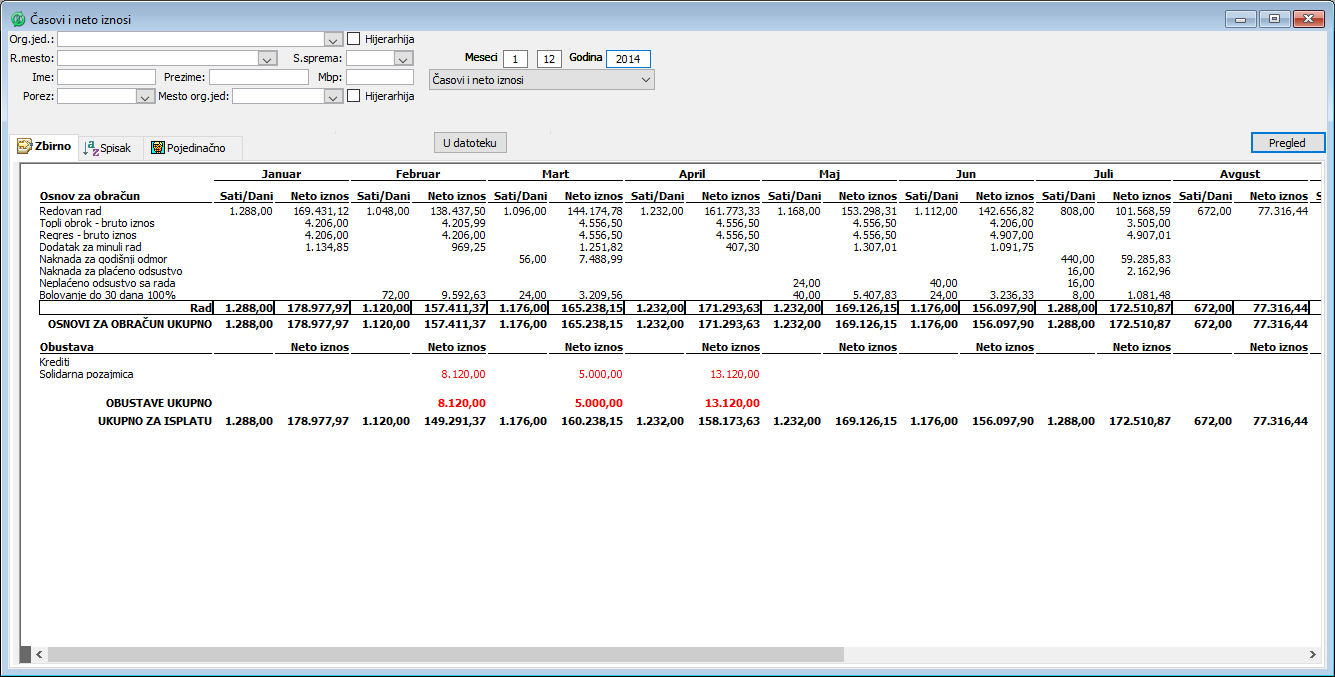The height and width of the screenshot is (677, 1335).
Task: Click the Pojedinačno tab icon
Action: point(157,148)
